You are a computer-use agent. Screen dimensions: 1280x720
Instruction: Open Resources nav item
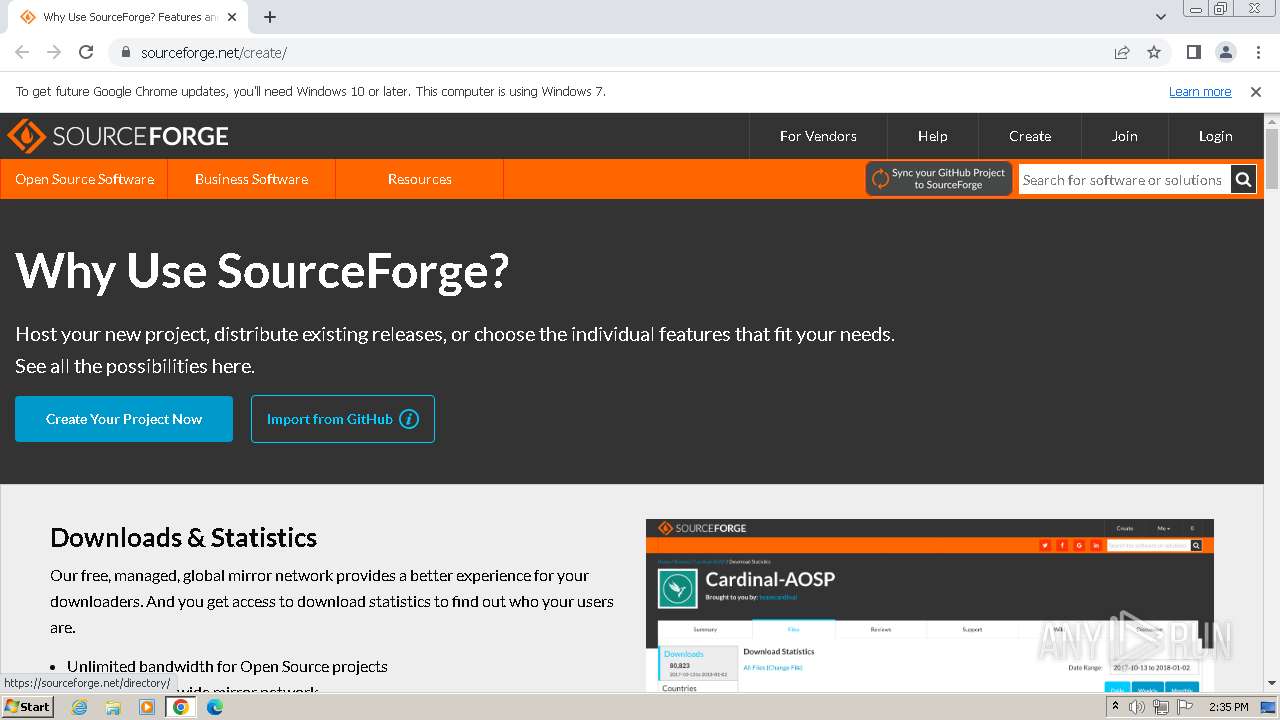tap(419, 179)
